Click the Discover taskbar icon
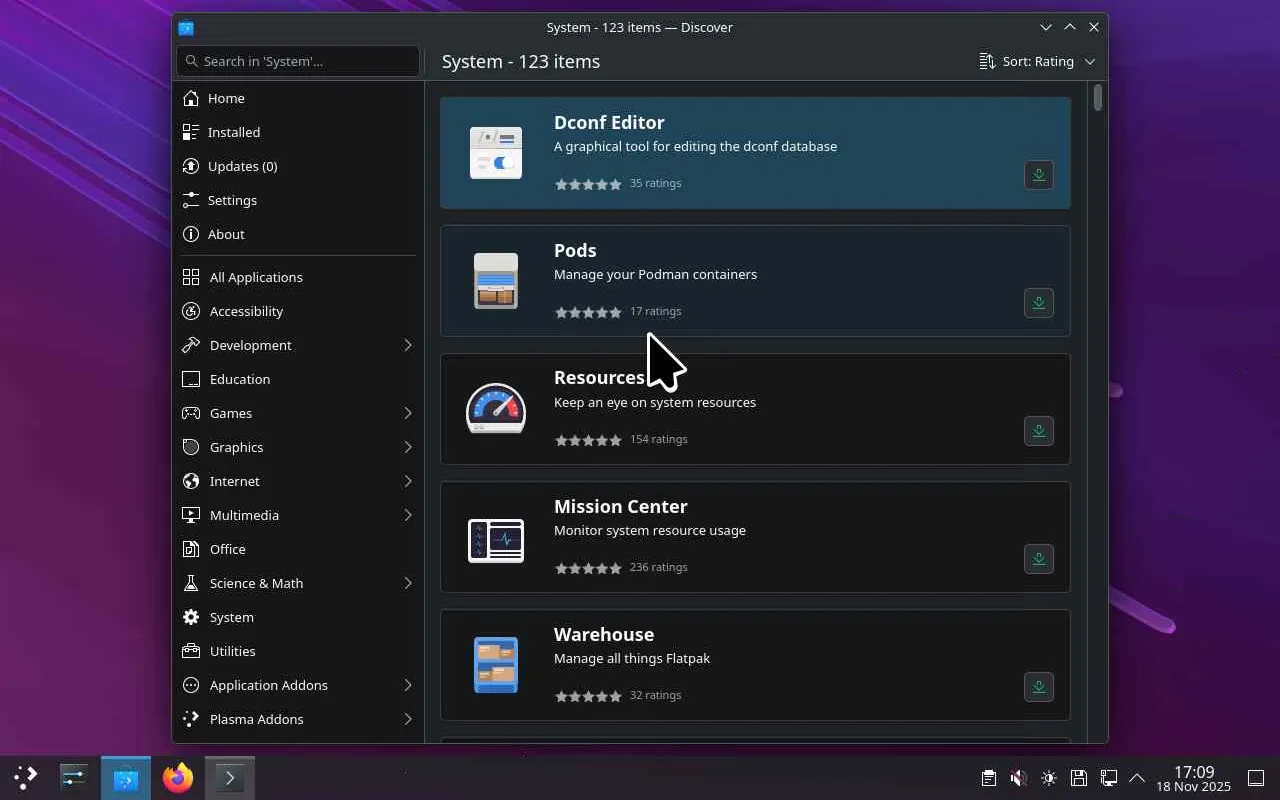1280x800 pixels. [126, 777]
